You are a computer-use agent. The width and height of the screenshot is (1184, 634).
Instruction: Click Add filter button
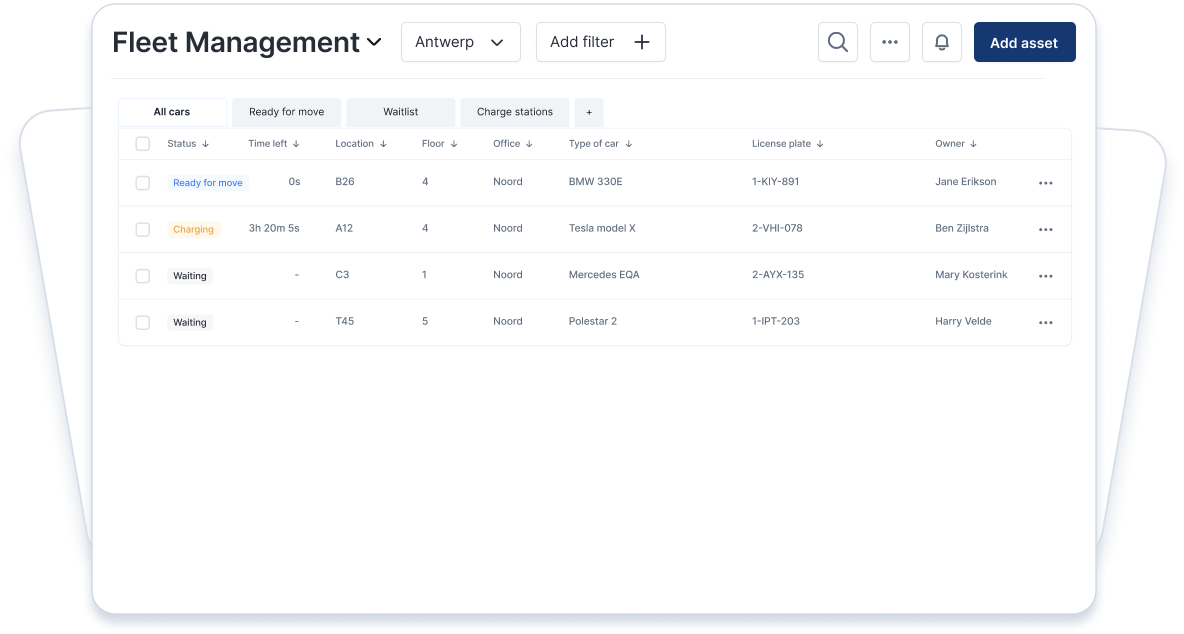coord(600,42)
